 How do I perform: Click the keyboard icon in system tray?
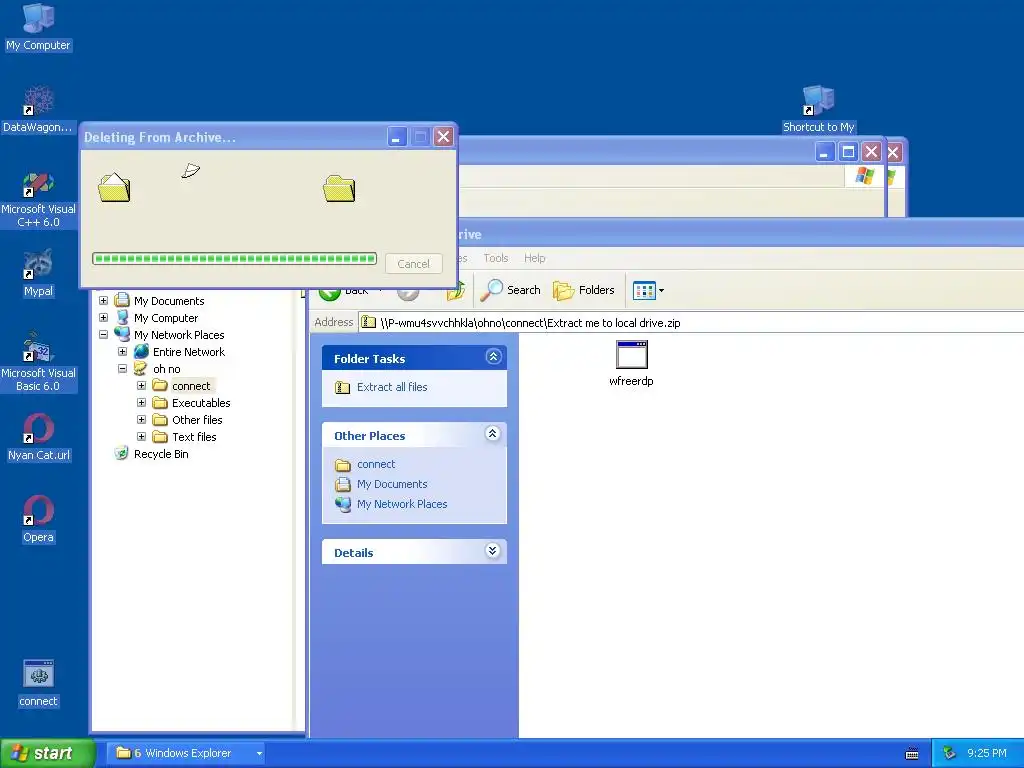point(912,754)
